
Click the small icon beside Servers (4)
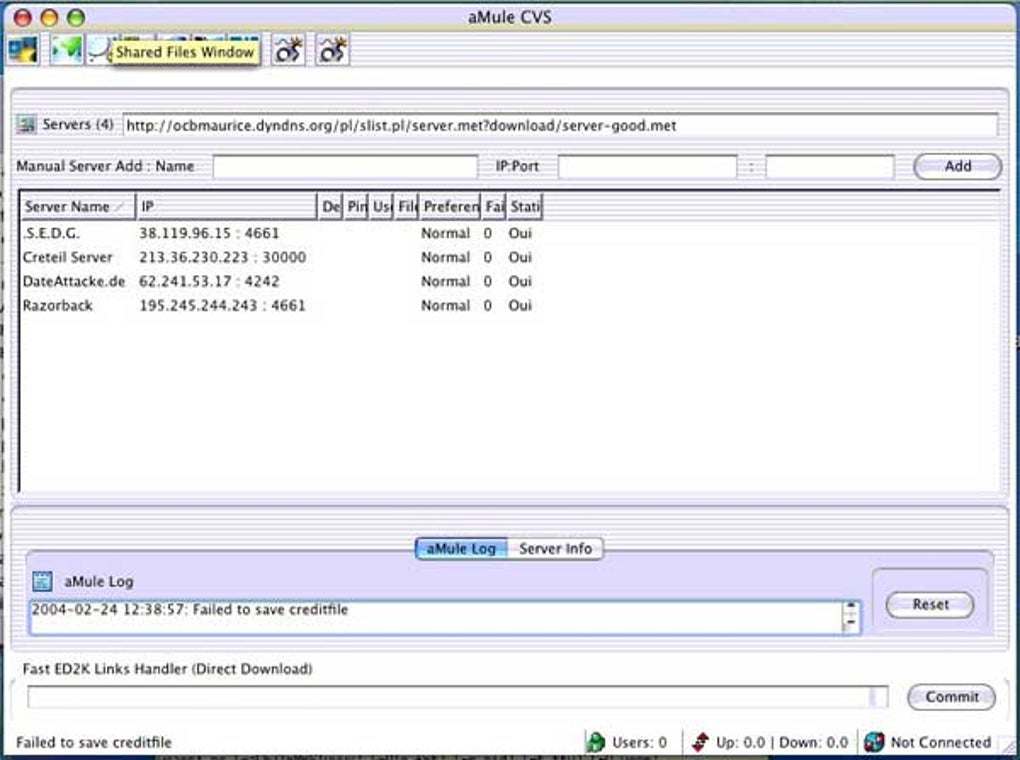pyautogui.click(x=27, y=124)
